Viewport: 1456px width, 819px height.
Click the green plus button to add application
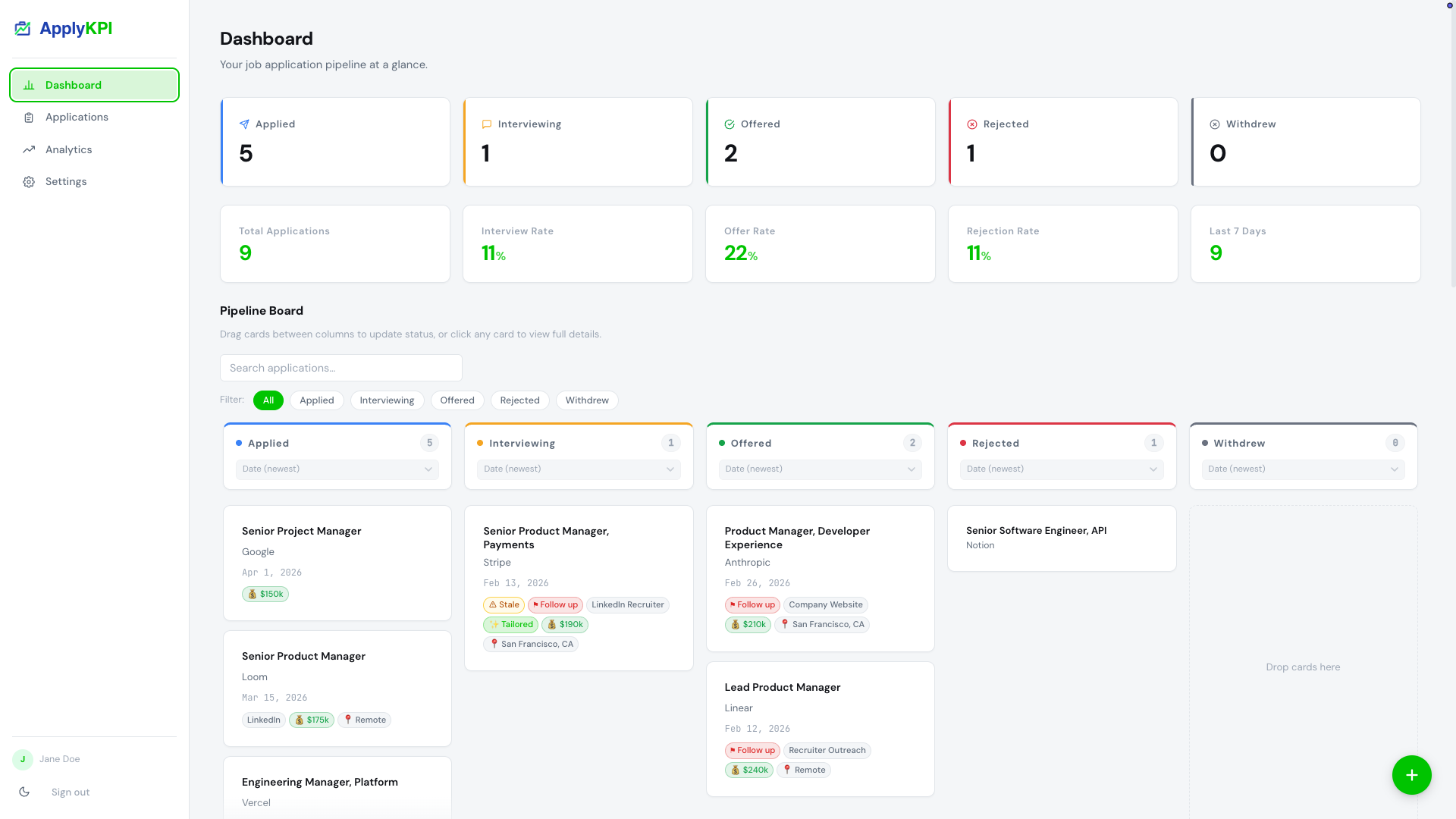pos(1411,775)
